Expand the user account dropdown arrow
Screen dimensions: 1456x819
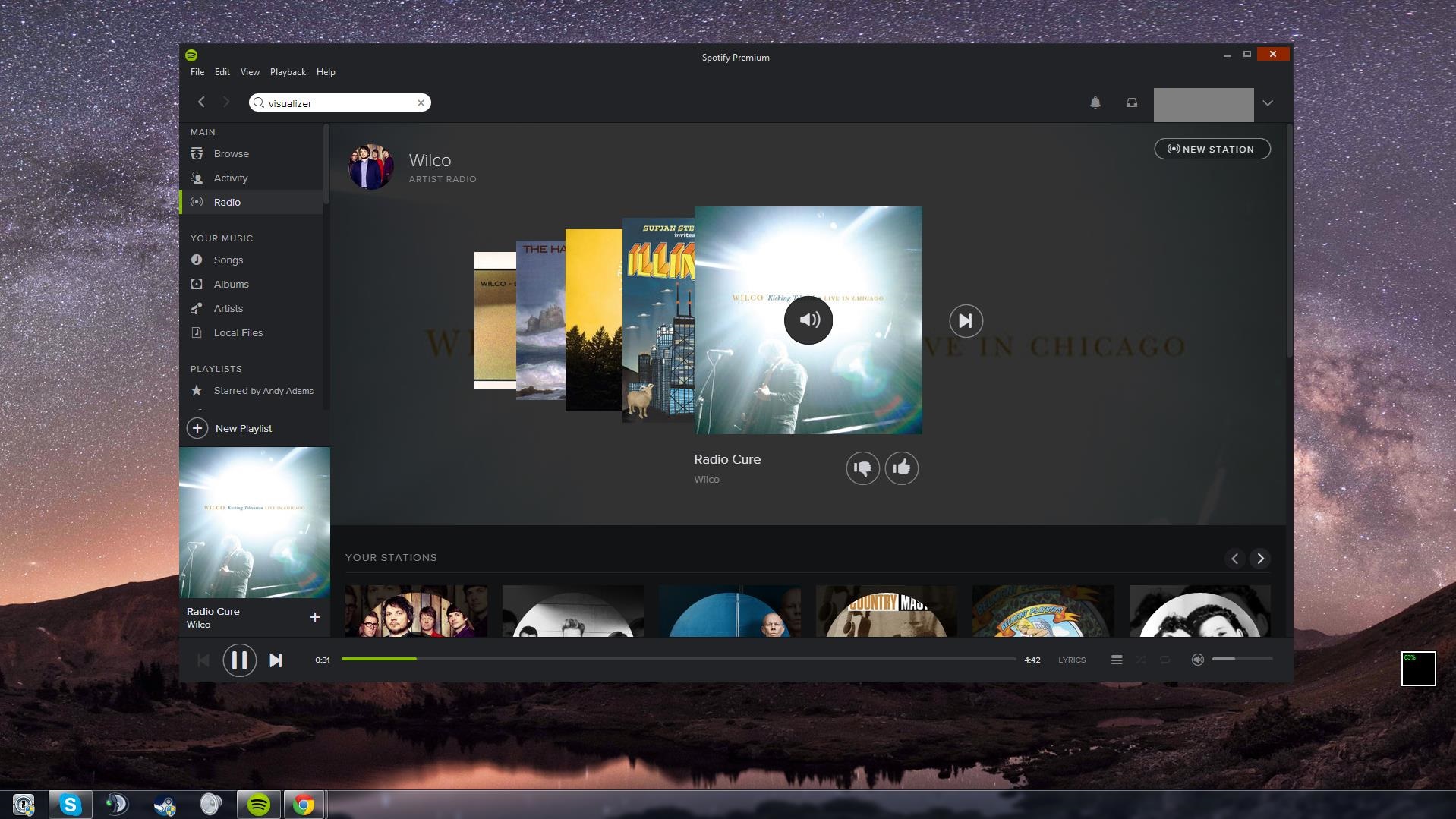(1267, 103)
